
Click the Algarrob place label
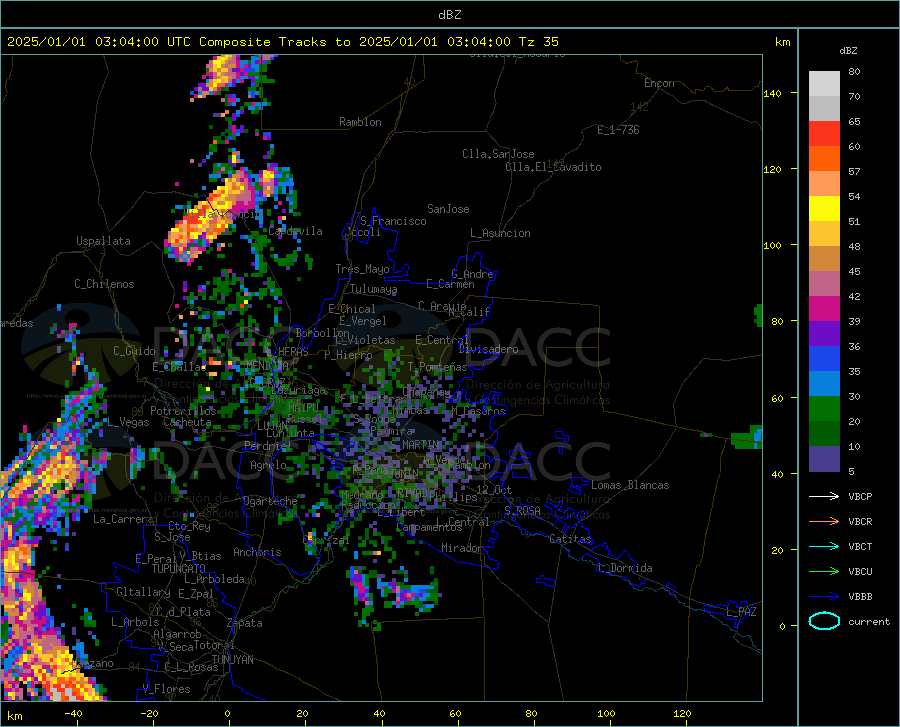tap(177, 634)
